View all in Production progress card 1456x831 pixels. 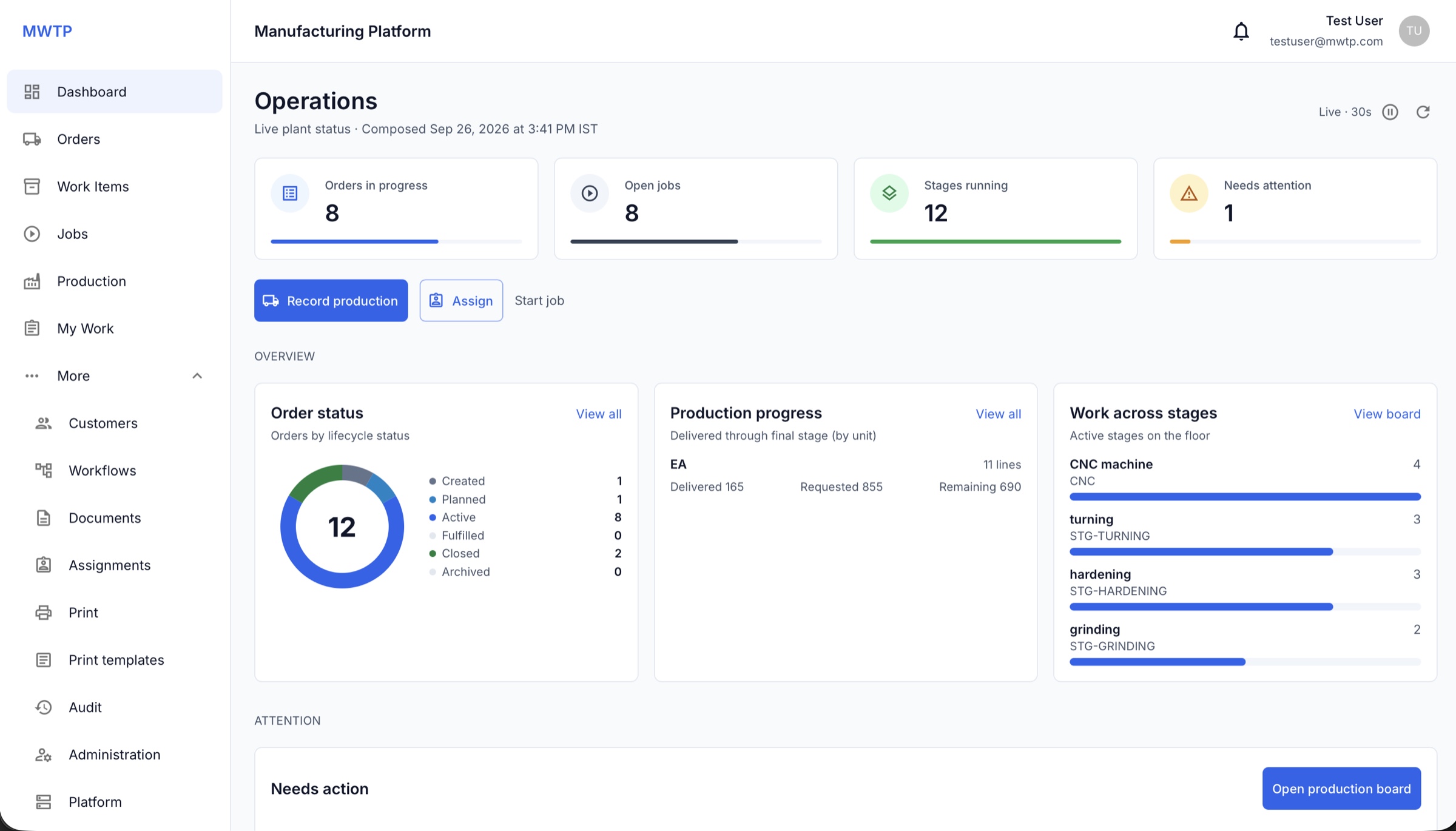click(x=998, y=414)
